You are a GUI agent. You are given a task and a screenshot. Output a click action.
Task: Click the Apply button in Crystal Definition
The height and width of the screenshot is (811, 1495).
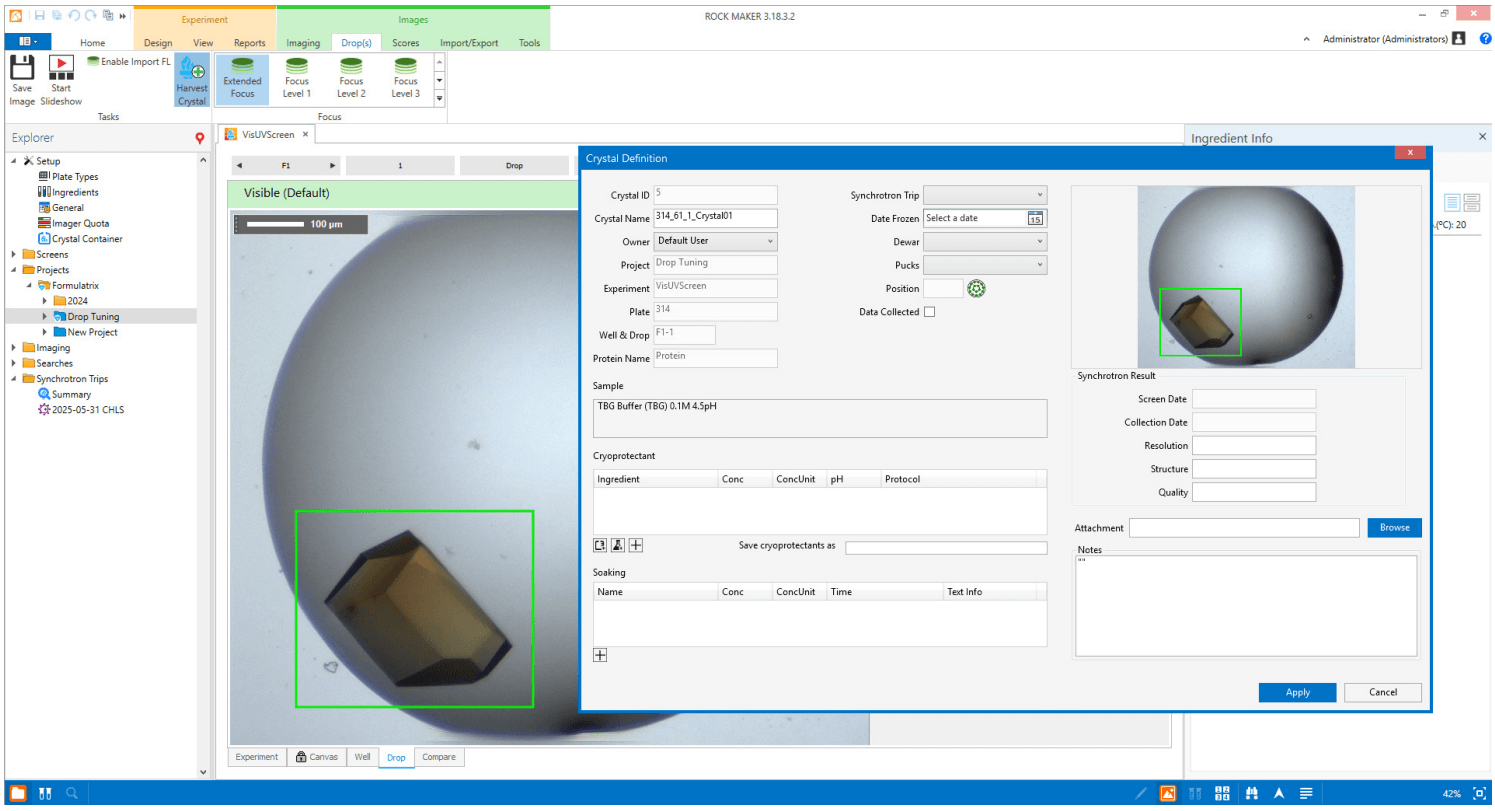(x=1297, y=692)
